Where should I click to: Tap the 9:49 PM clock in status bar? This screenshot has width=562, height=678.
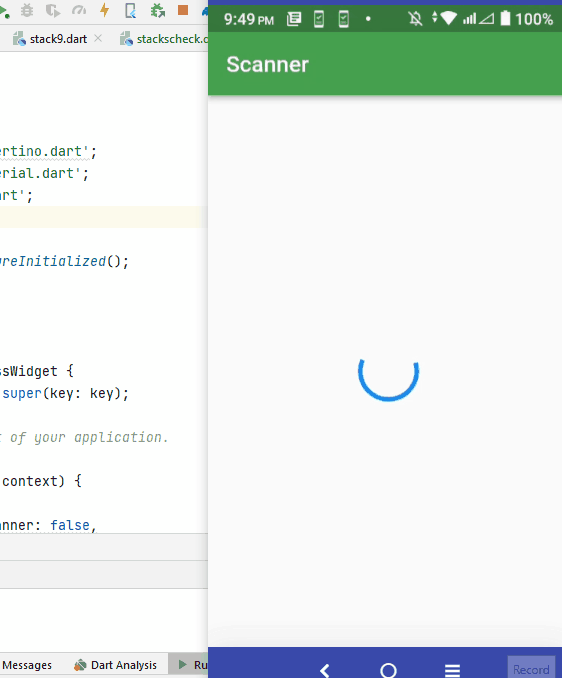coord(249,19)
